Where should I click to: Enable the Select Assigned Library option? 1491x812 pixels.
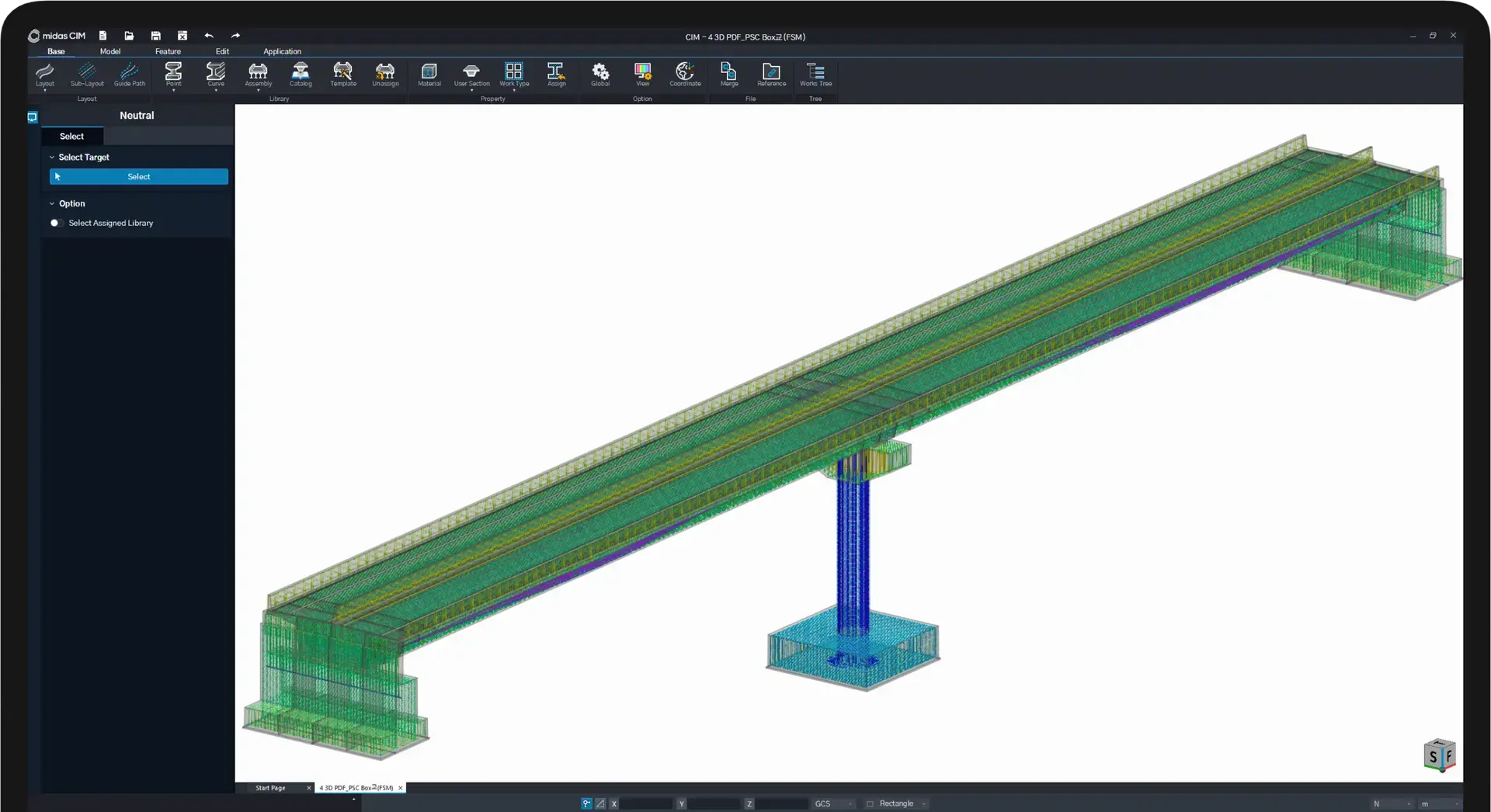coord(54,224)
